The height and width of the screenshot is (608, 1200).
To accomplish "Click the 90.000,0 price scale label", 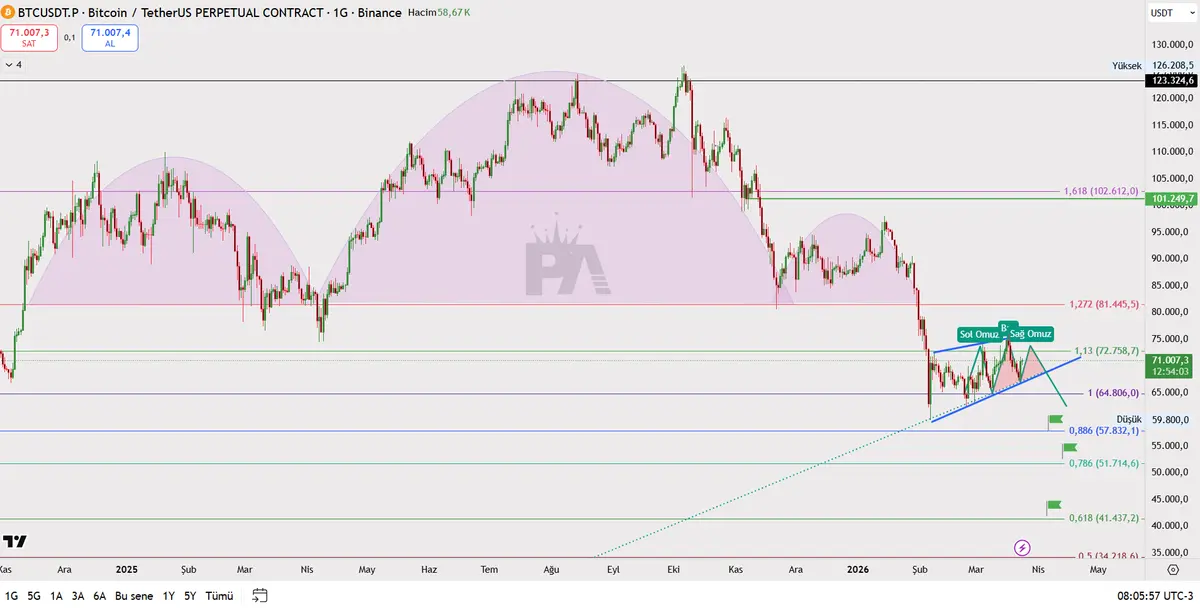I will pos(1172,258).
